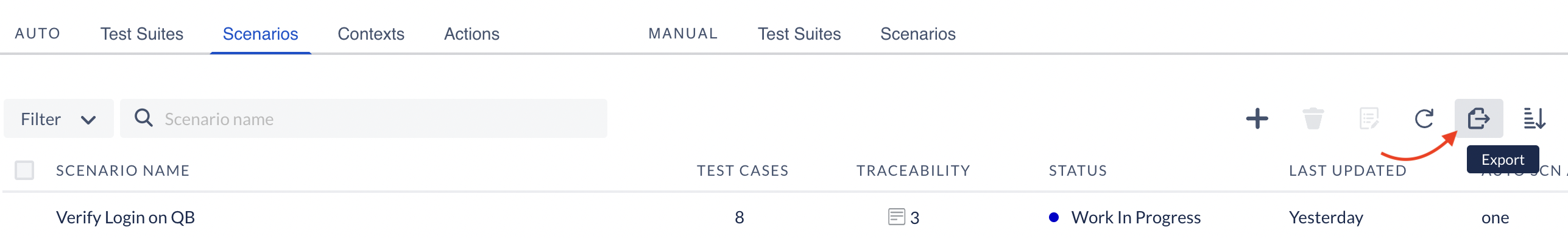
Task: Open the Filter dropdown
Action: click(58, 118)
